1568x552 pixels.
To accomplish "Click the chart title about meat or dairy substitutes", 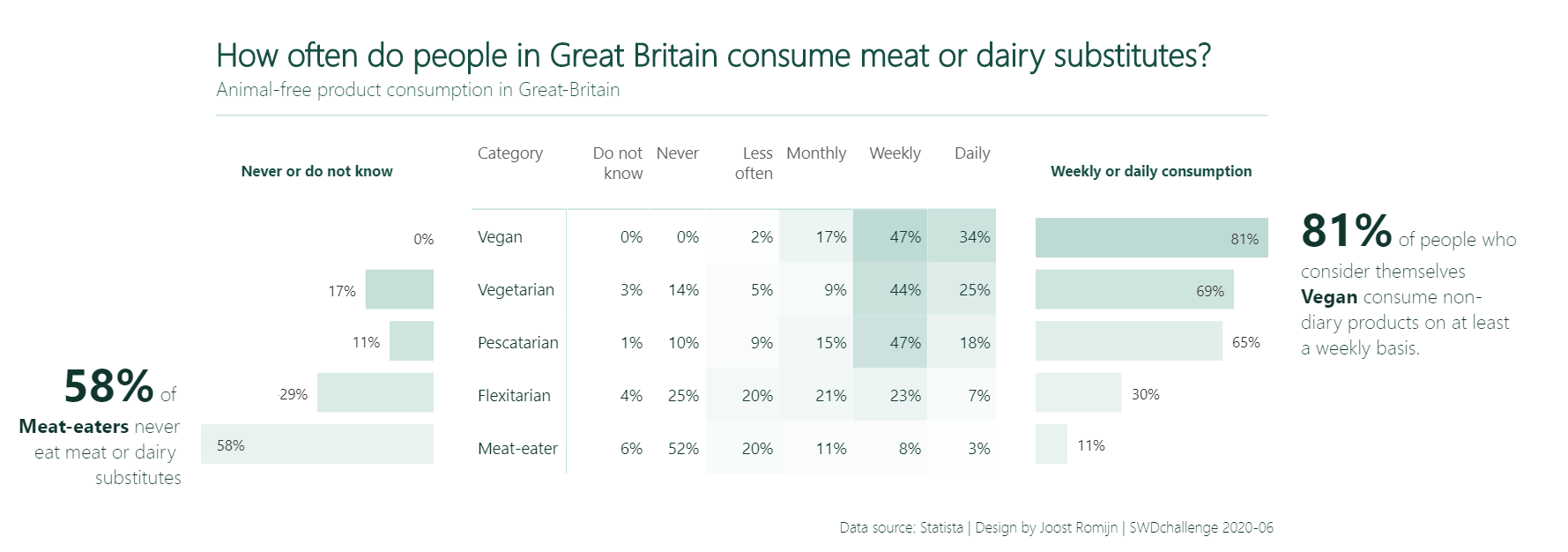I will point(713,56).
